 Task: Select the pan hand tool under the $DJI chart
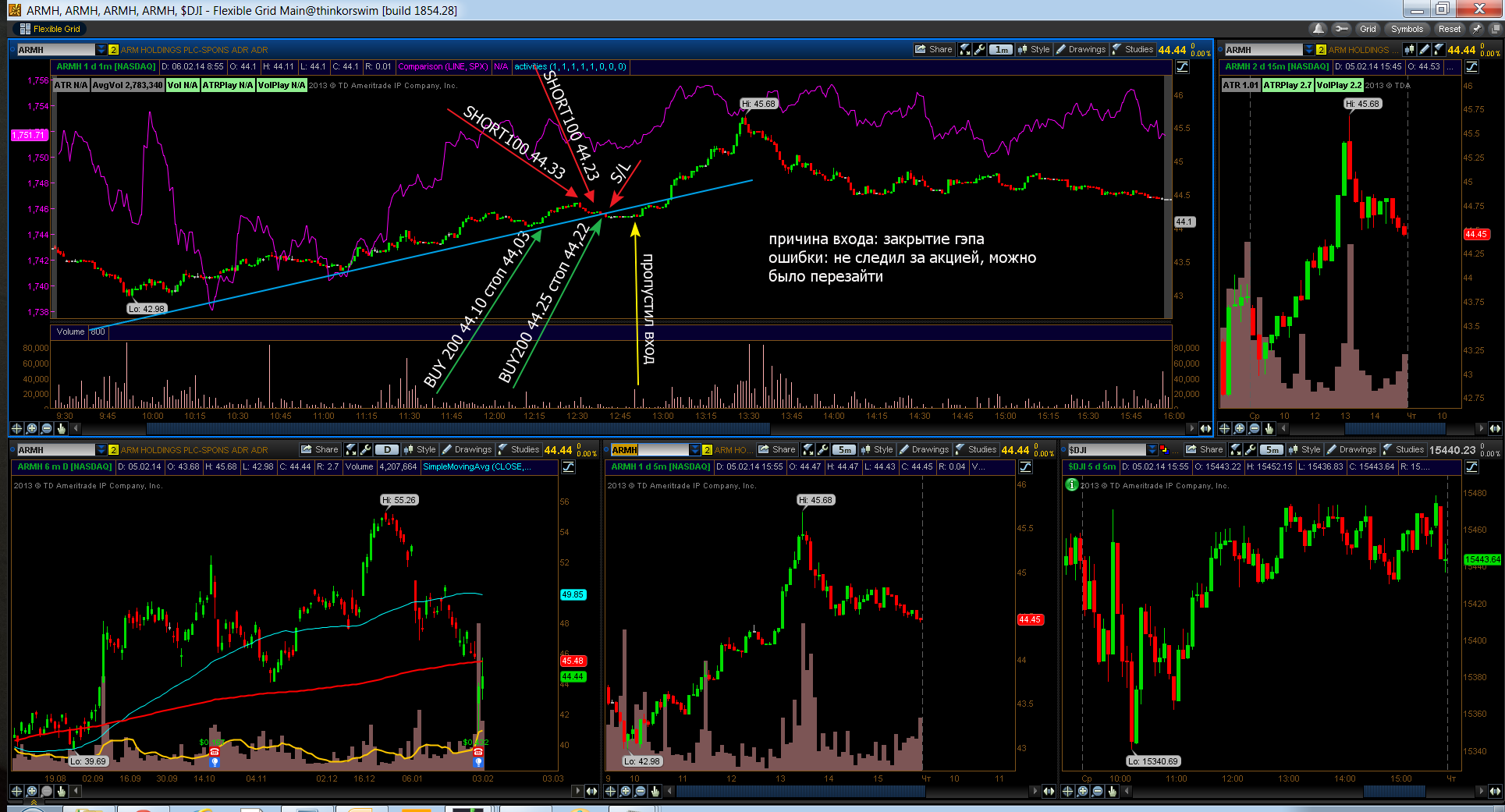tap(1112, 791)
